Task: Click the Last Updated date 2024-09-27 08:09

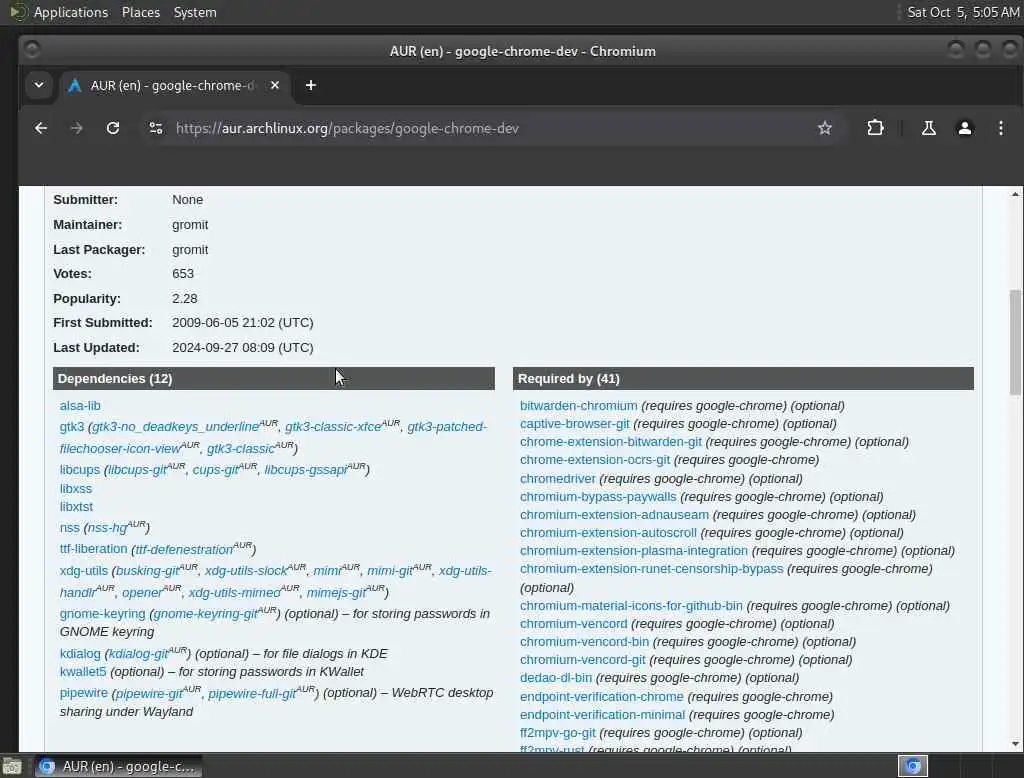Action: point(242,348)
